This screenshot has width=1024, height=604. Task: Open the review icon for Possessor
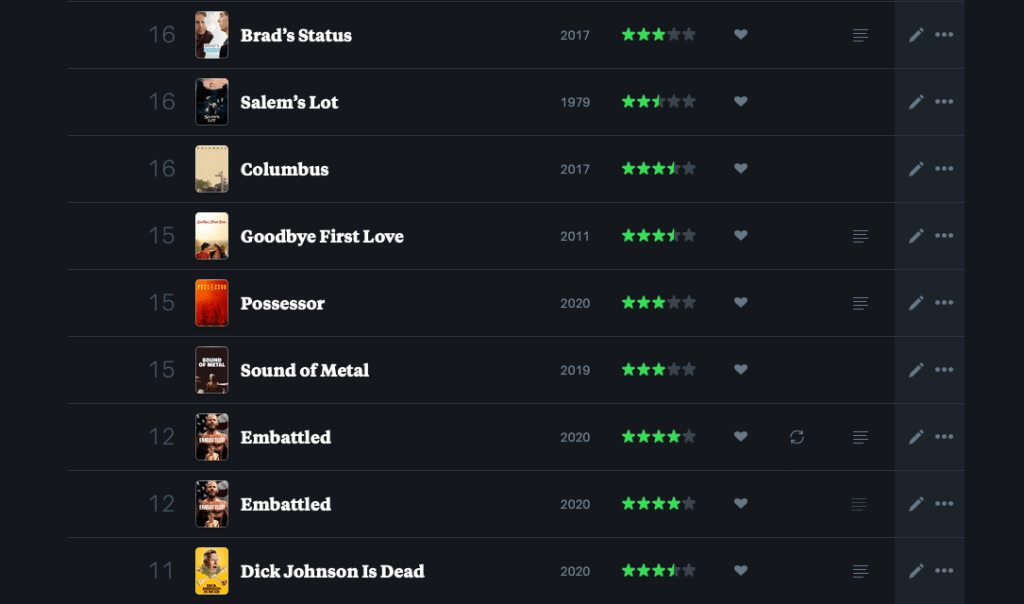coord(860,303)
